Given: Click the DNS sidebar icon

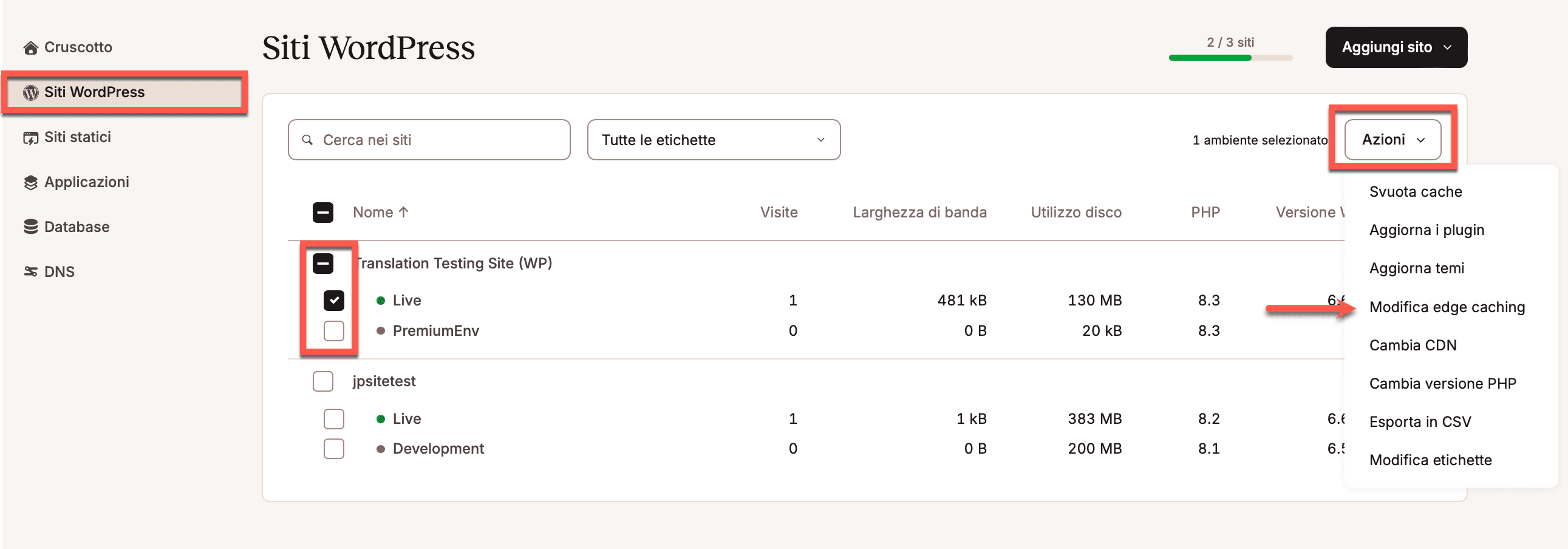Looking at the screenshot, I should tap(30, 271).
